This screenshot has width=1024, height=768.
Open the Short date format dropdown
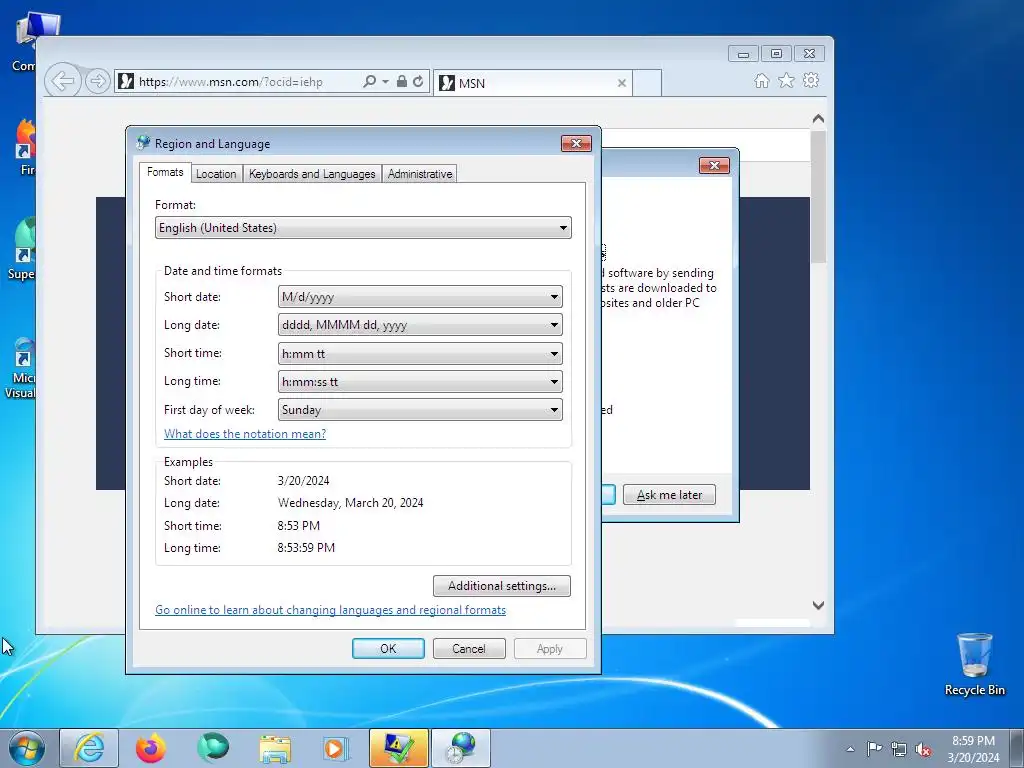(x=420, y=297)
